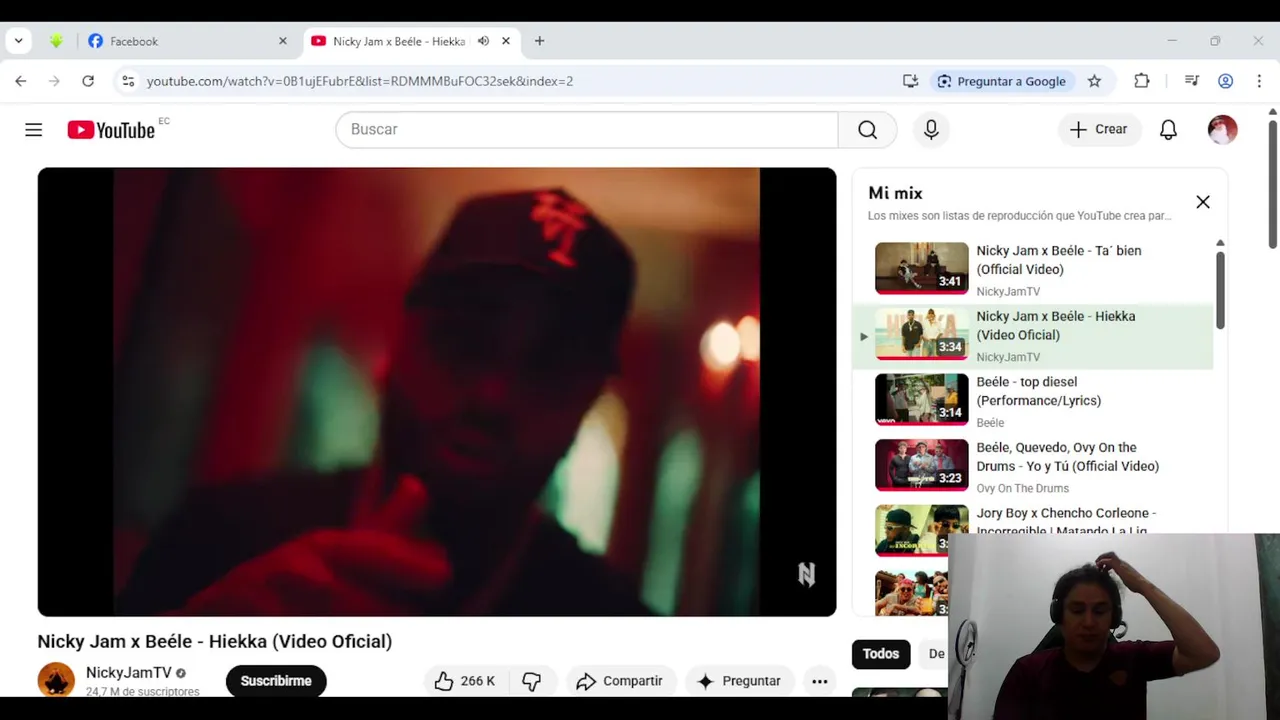Expand the tab search dropdown arrow
This screenshot has width=1280, height=720.
pos(18,41)
